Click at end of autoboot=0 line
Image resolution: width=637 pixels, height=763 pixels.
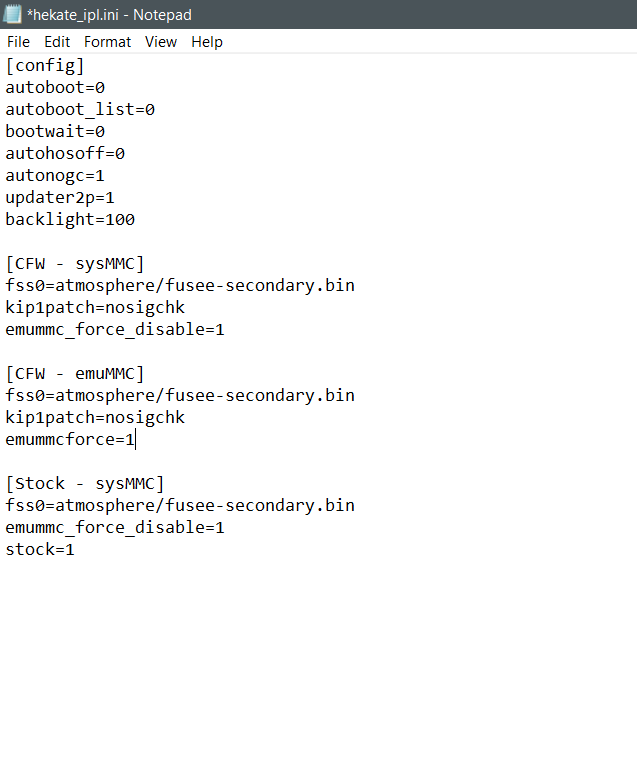click(105, 88)
